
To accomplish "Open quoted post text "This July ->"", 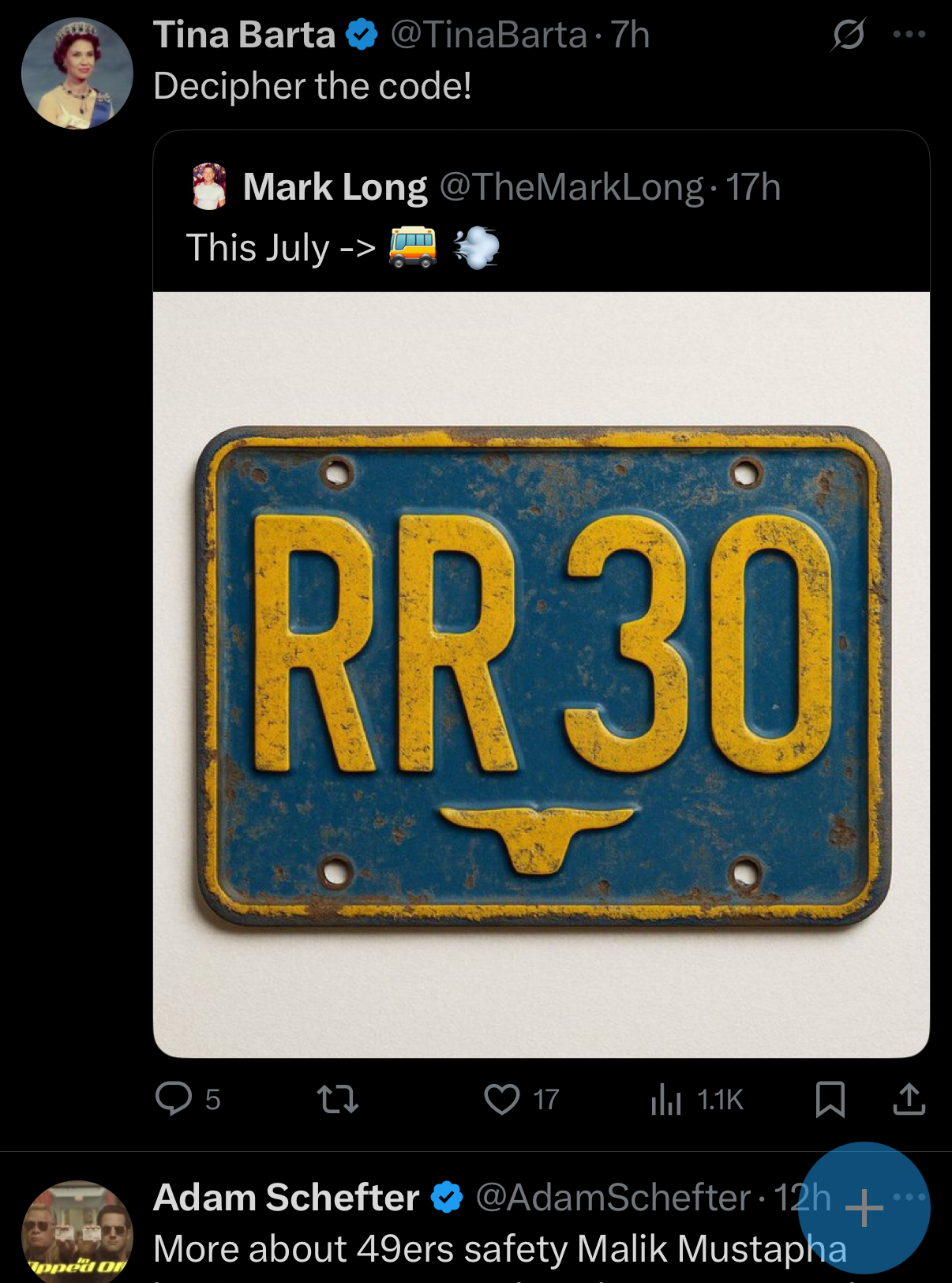I will 281,248.
